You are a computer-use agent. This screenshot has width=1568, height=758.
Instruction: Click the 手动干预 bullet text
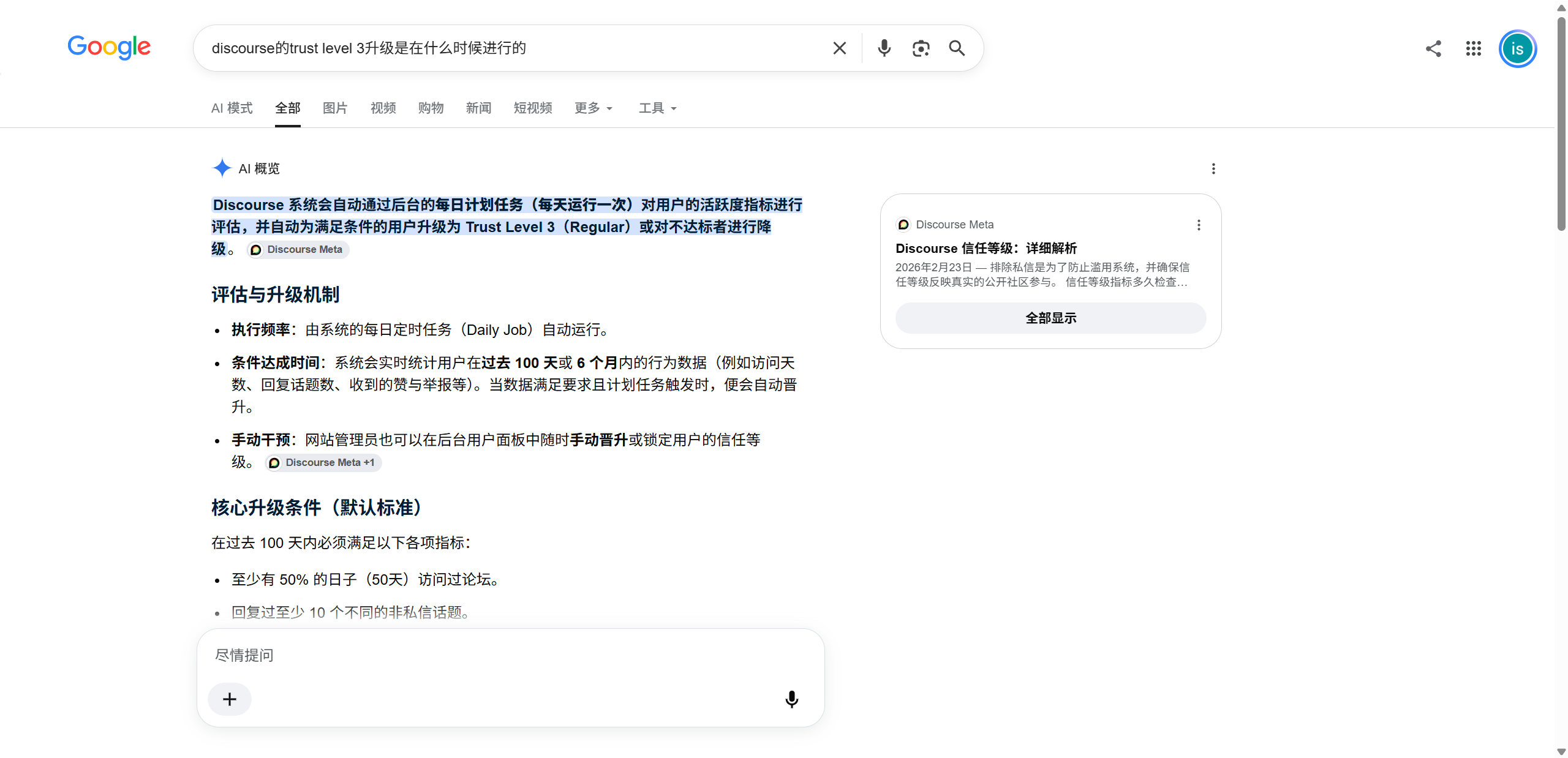[496, 451]
